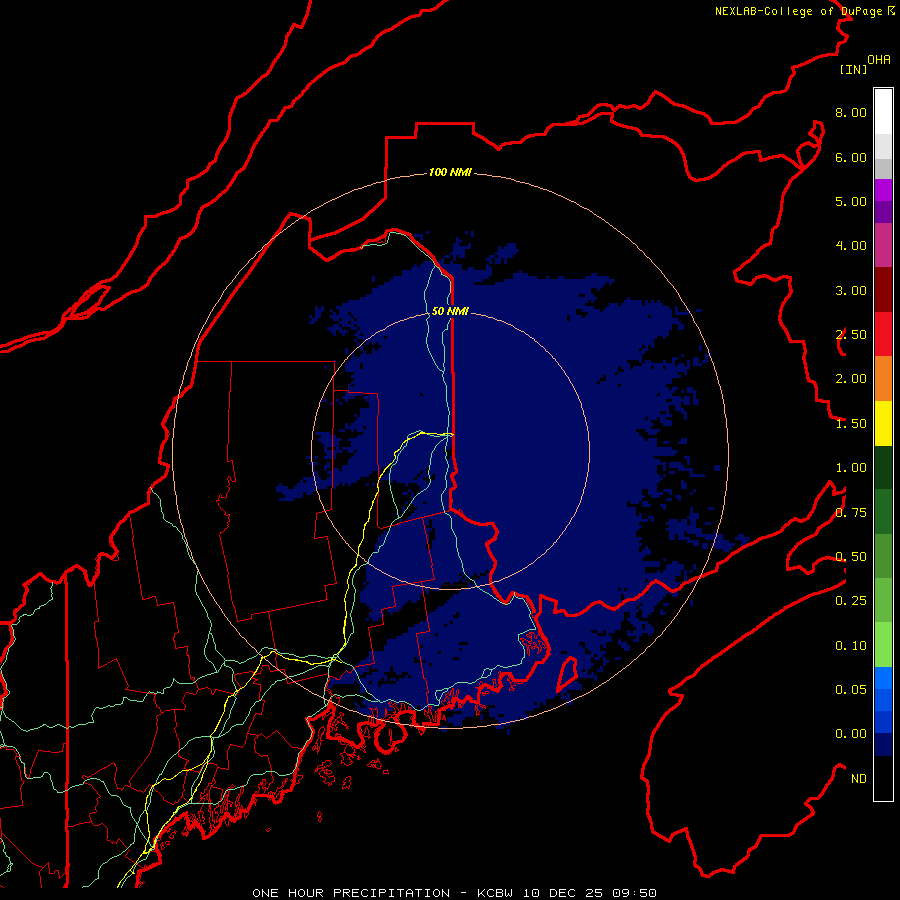This screenshot has height=900, width=900.
Task: Click the 3.00 legend value
Action: click(x=851, y=290)
